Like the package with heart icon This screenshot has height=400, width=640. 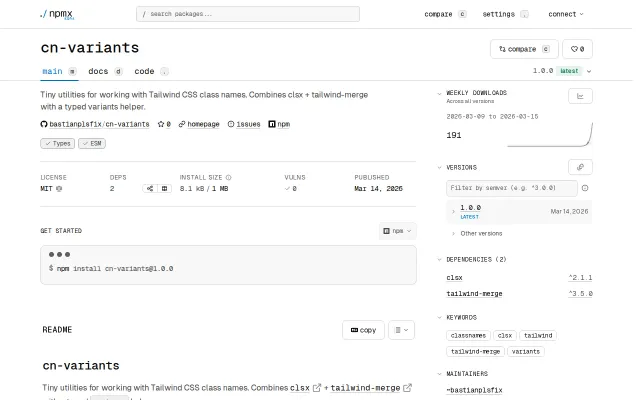(x=577, y=49)
